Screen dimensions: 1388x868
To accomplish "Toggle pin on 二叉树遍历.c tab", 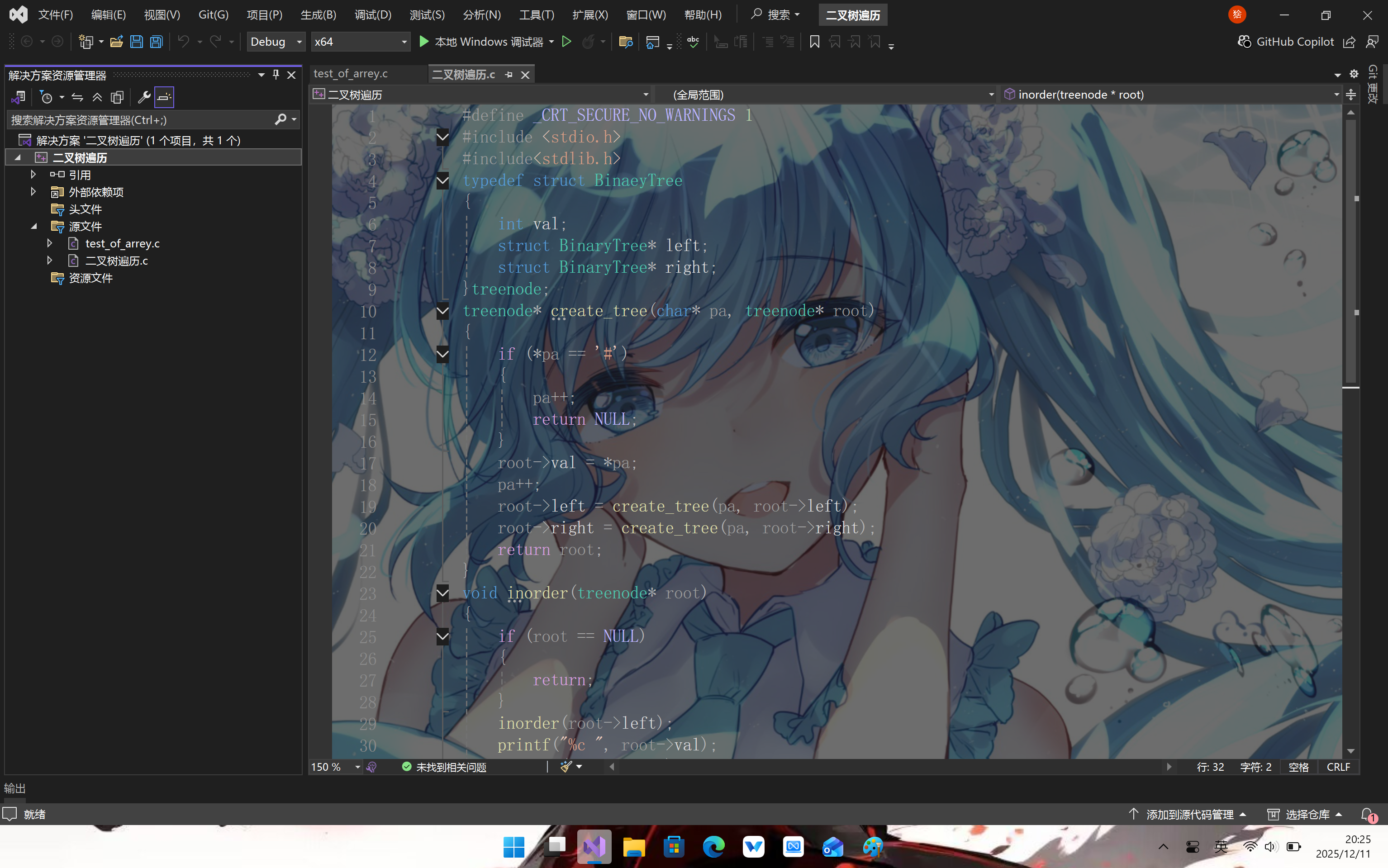I will [x=509, y=75].
